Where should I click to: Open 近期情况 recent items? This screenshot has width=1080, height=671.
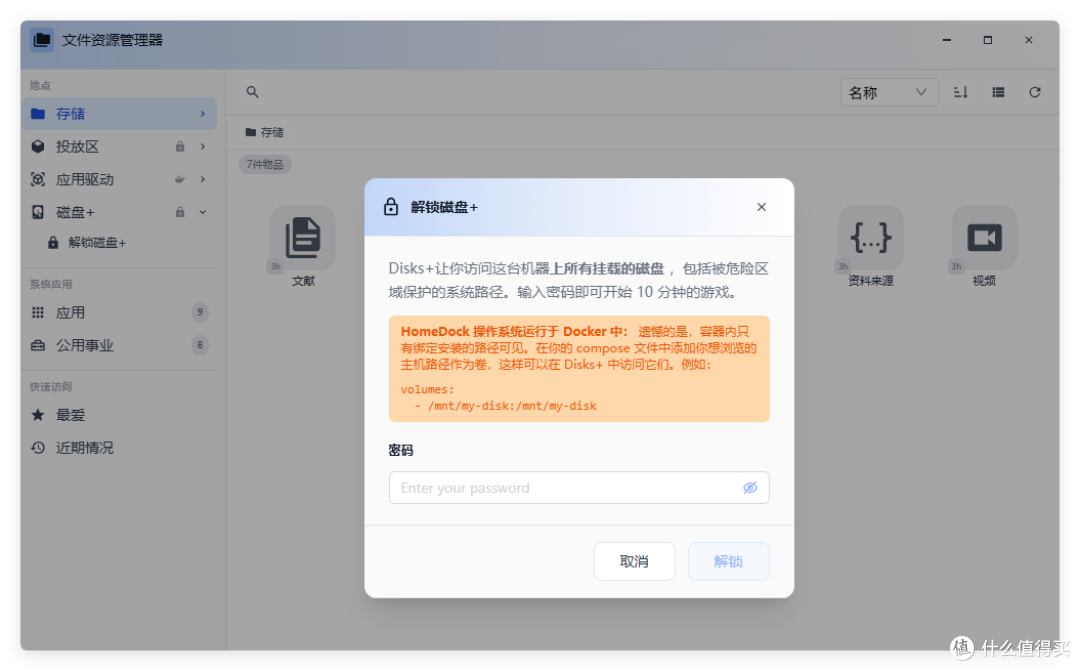119,448
